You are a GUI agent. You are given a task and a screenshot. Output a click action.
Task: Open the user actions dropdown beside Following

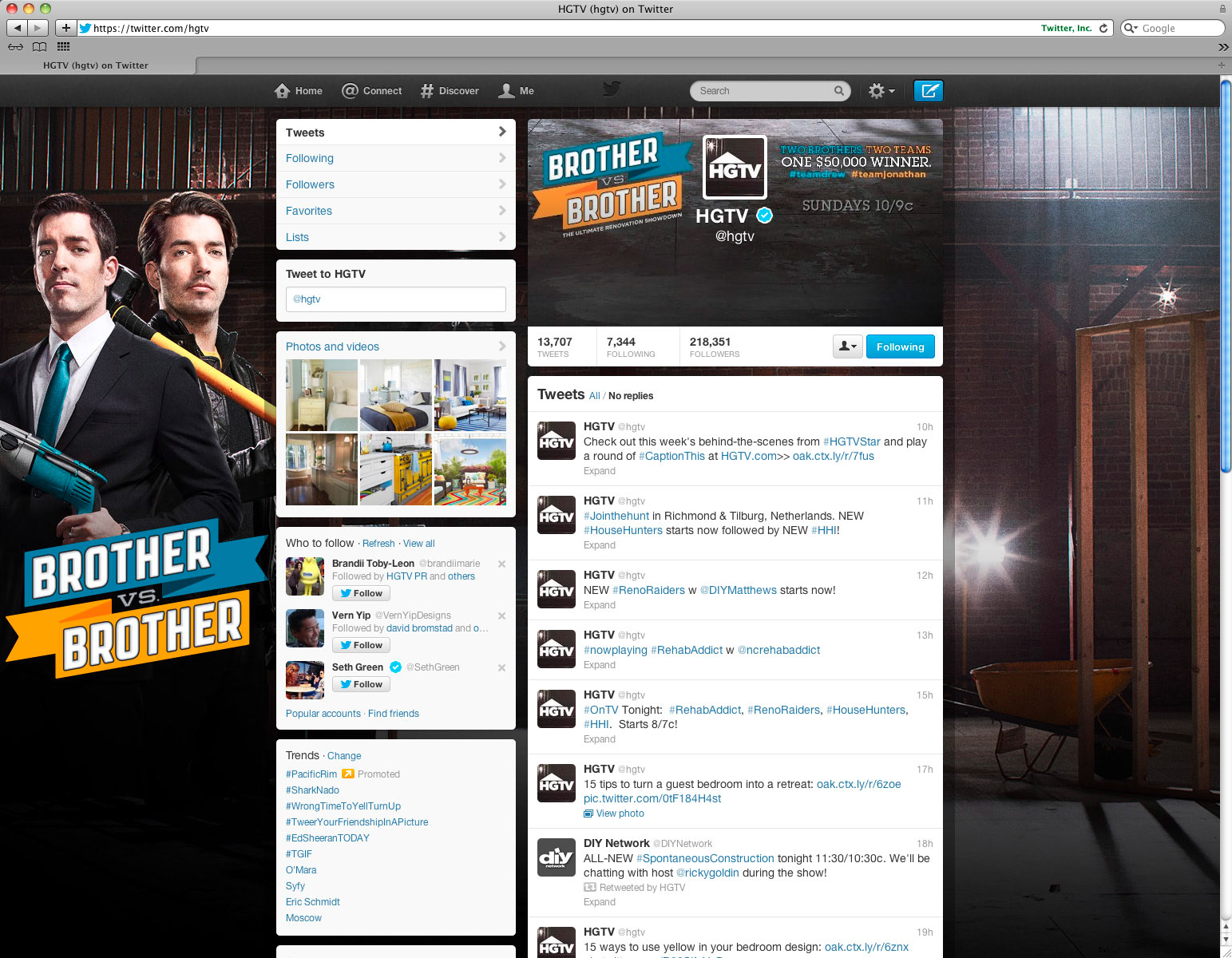(x=847, y=346)
